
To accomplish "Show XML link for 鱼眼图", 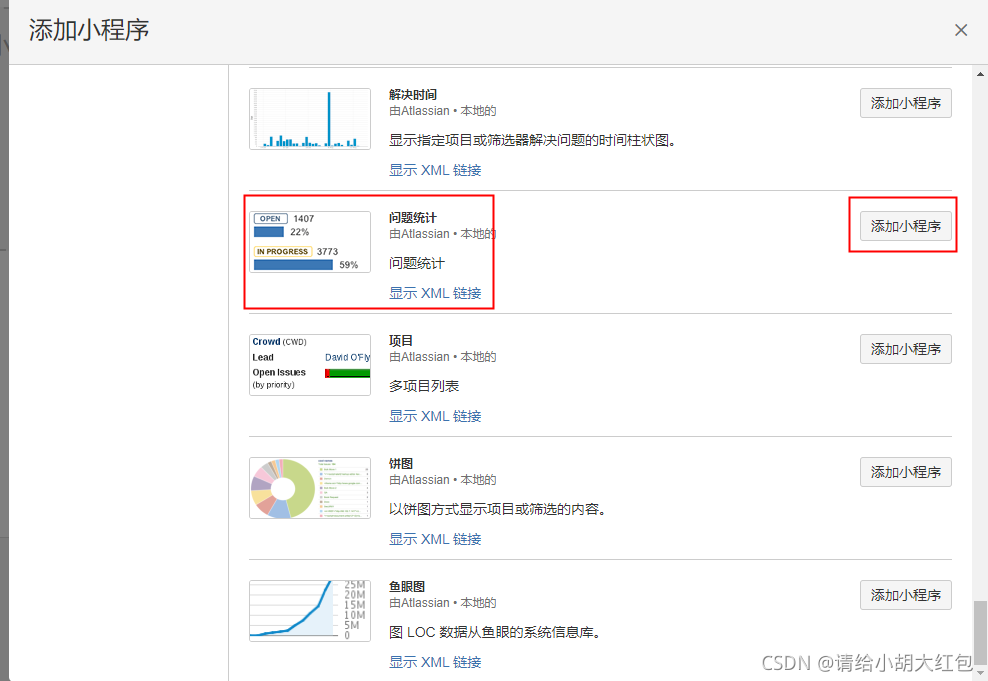I will pyautogui.click(x=435, y=662).
